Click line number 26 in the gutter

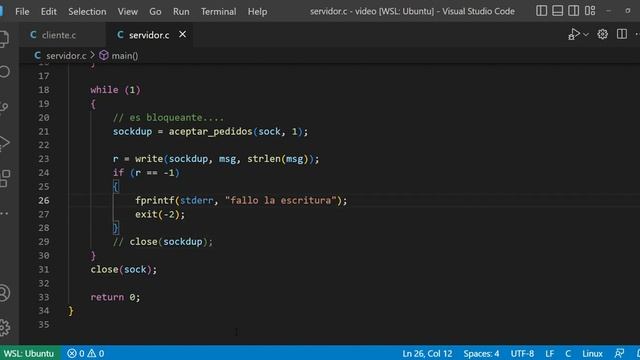44,200
